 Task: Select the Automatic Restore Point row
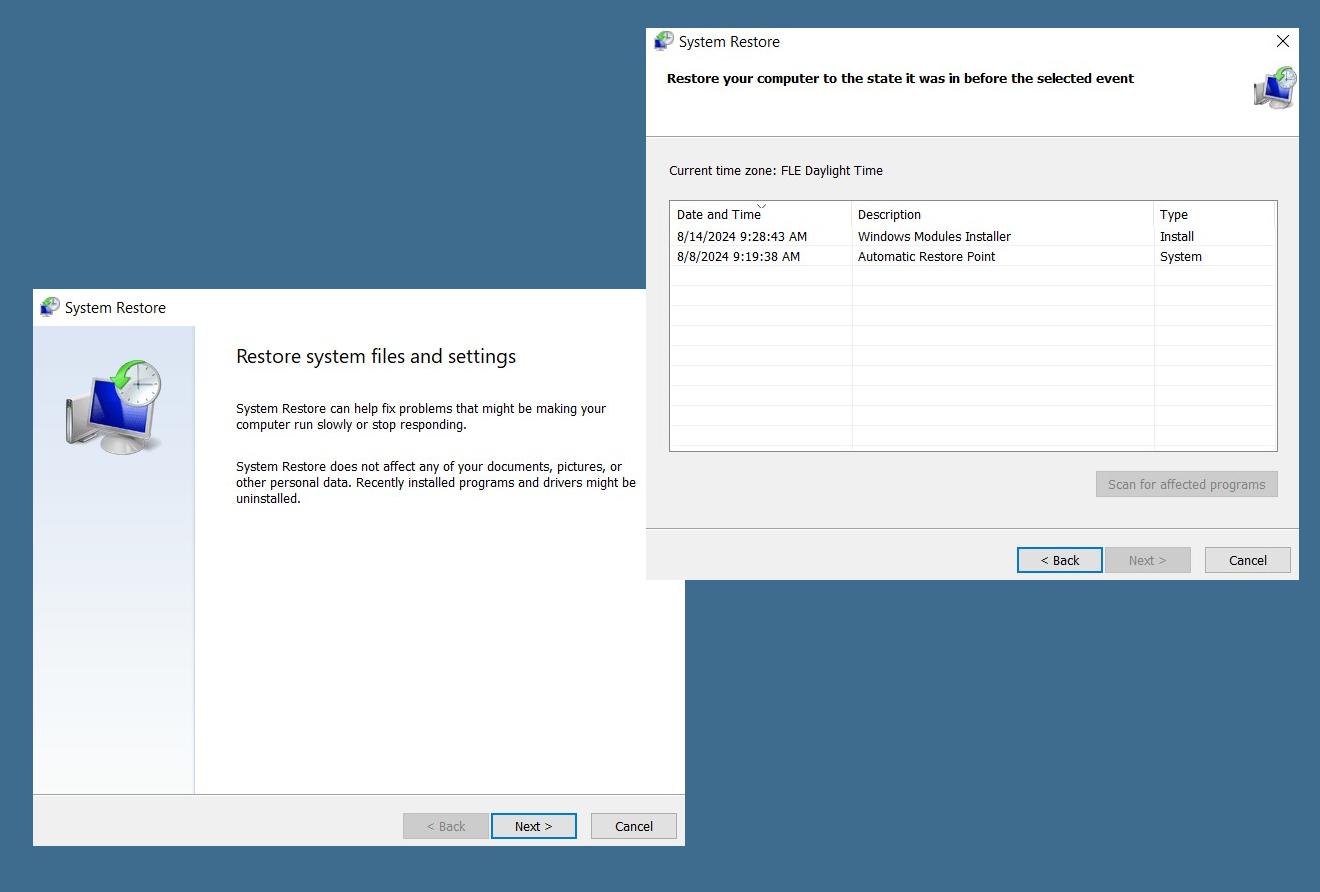[x=972, y=257]
